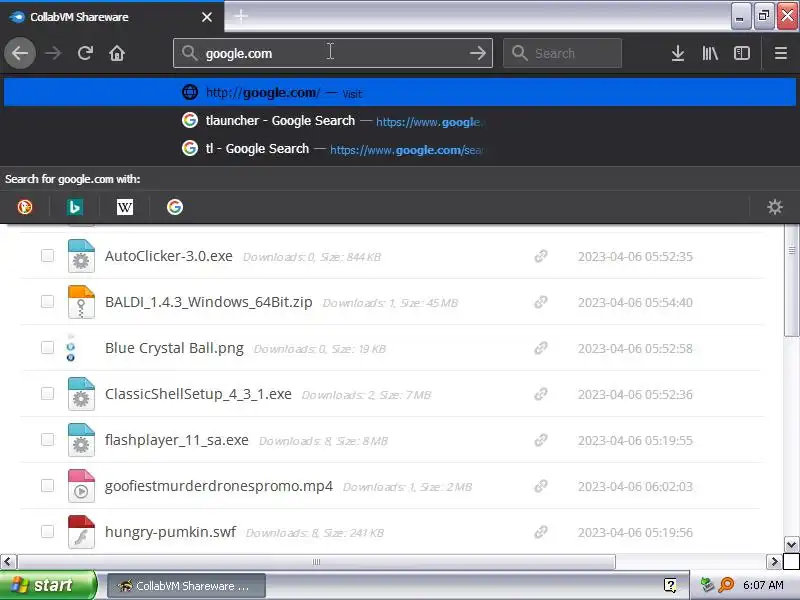
Task: Click the AutoClicker-3.0.exe file icon
Action: click(x=81, y=256)
